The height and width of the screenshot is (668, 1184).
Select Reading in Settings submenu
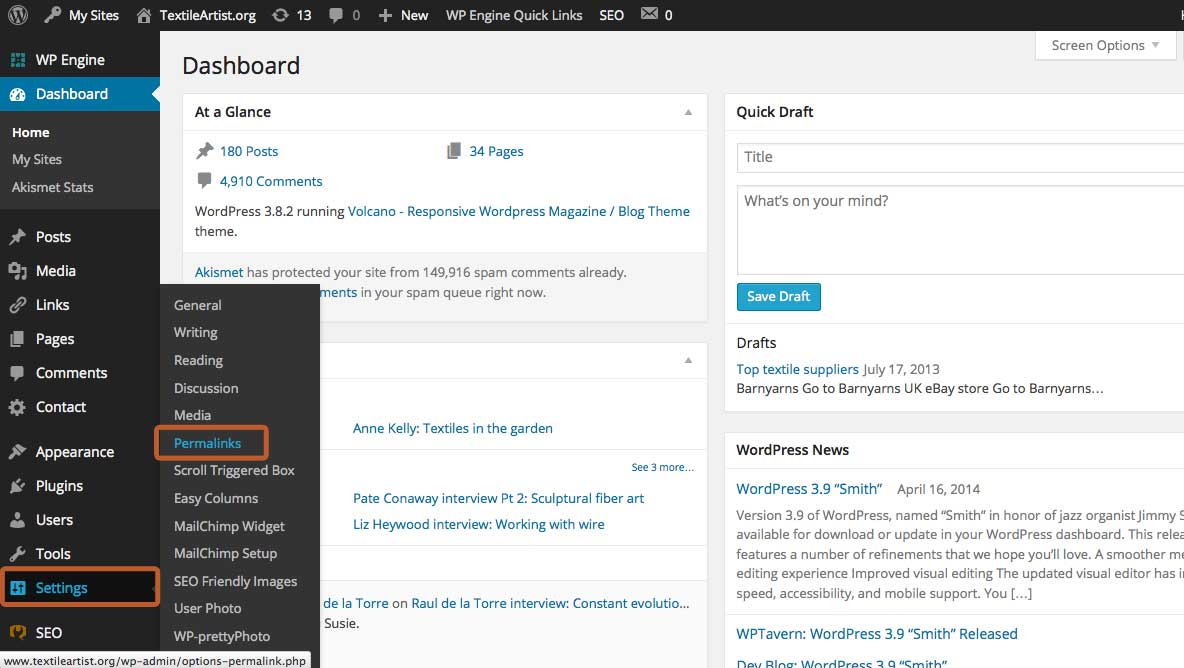coord(199,360)
